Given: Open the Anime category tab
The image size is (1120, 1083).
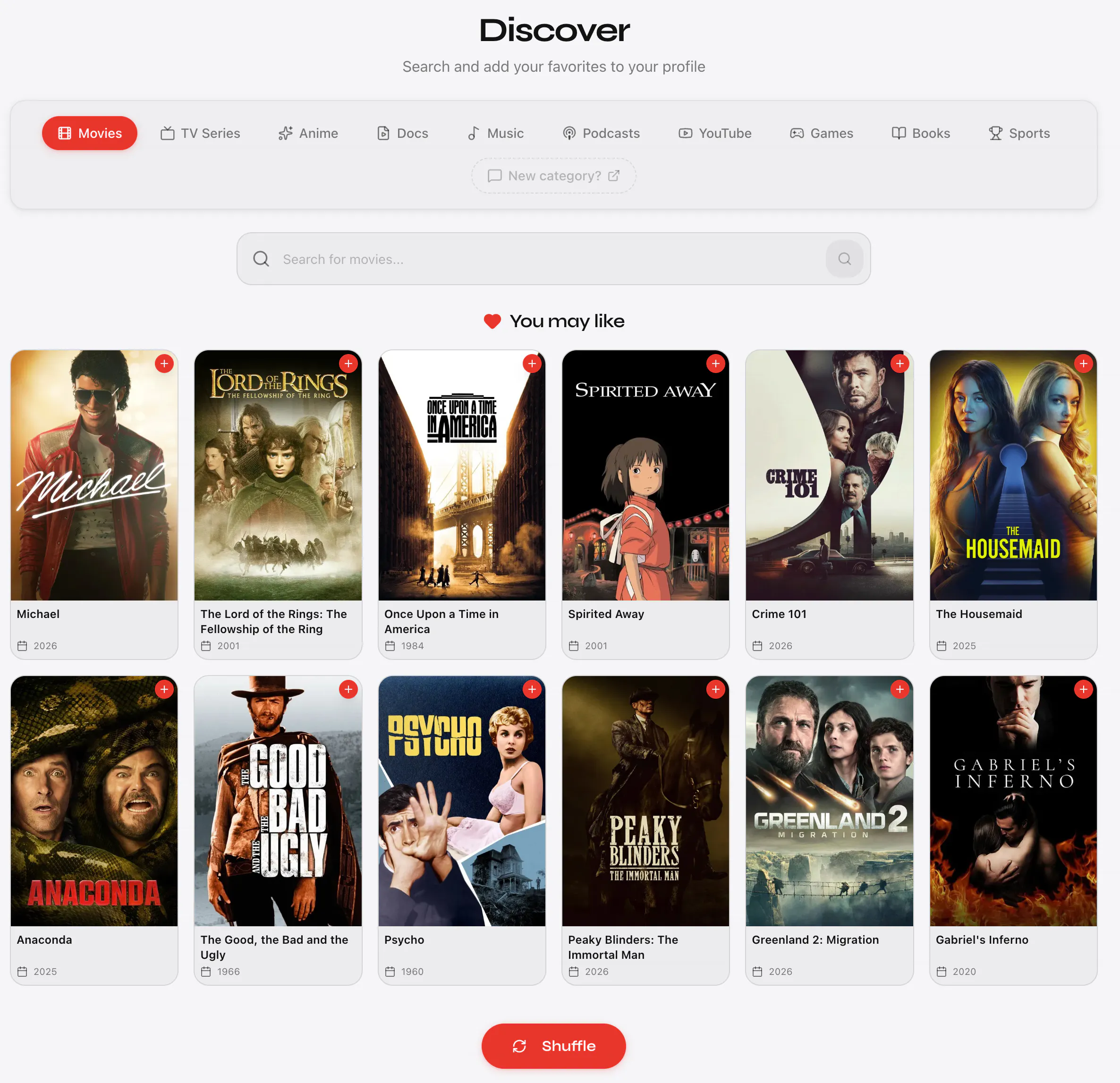Looking at the screenshot, I should tap(308, 133).
